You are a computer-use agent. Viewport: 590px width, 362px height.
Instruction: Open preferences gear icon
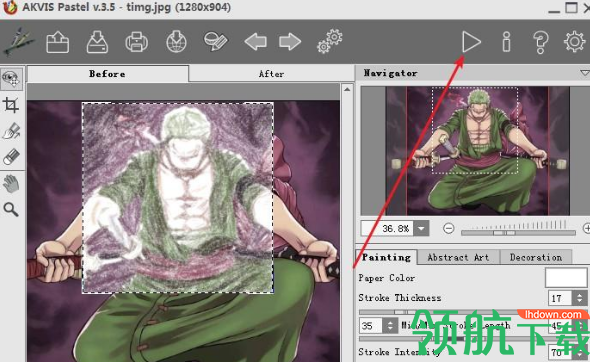(575, 41)
